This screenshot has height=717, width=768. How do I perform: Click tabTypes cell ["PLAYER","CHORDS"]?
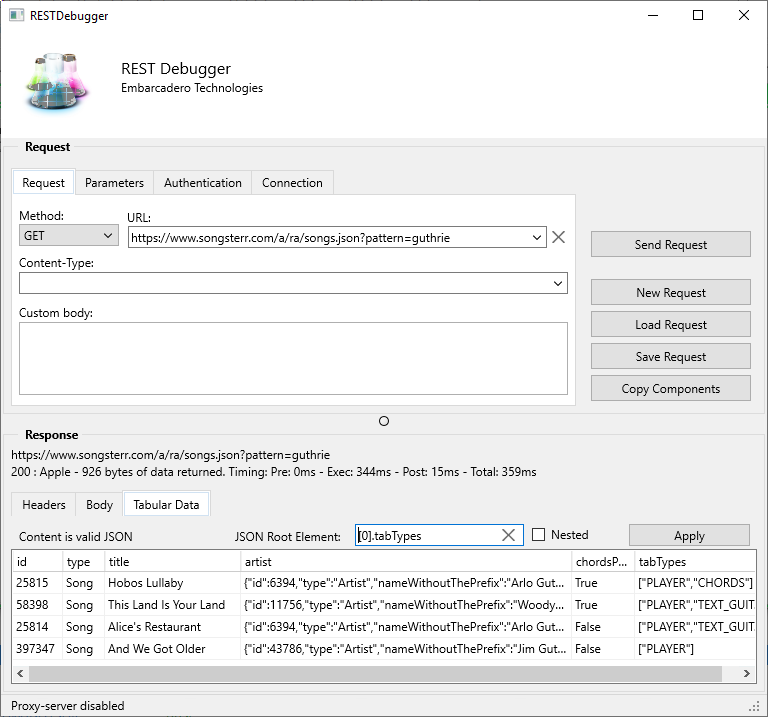coord(695,583)
